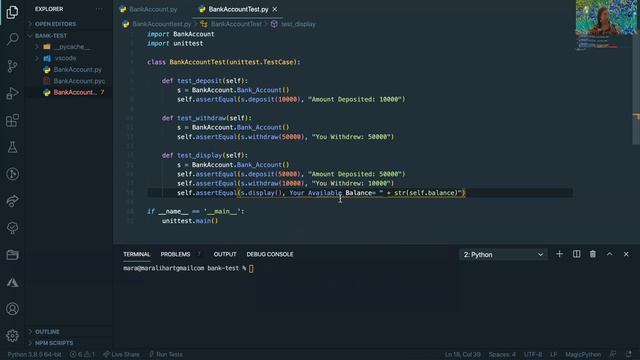Select the red BankAccount file with 7 problems
This screenshot has width=640, height=360.
coord(75,92)
